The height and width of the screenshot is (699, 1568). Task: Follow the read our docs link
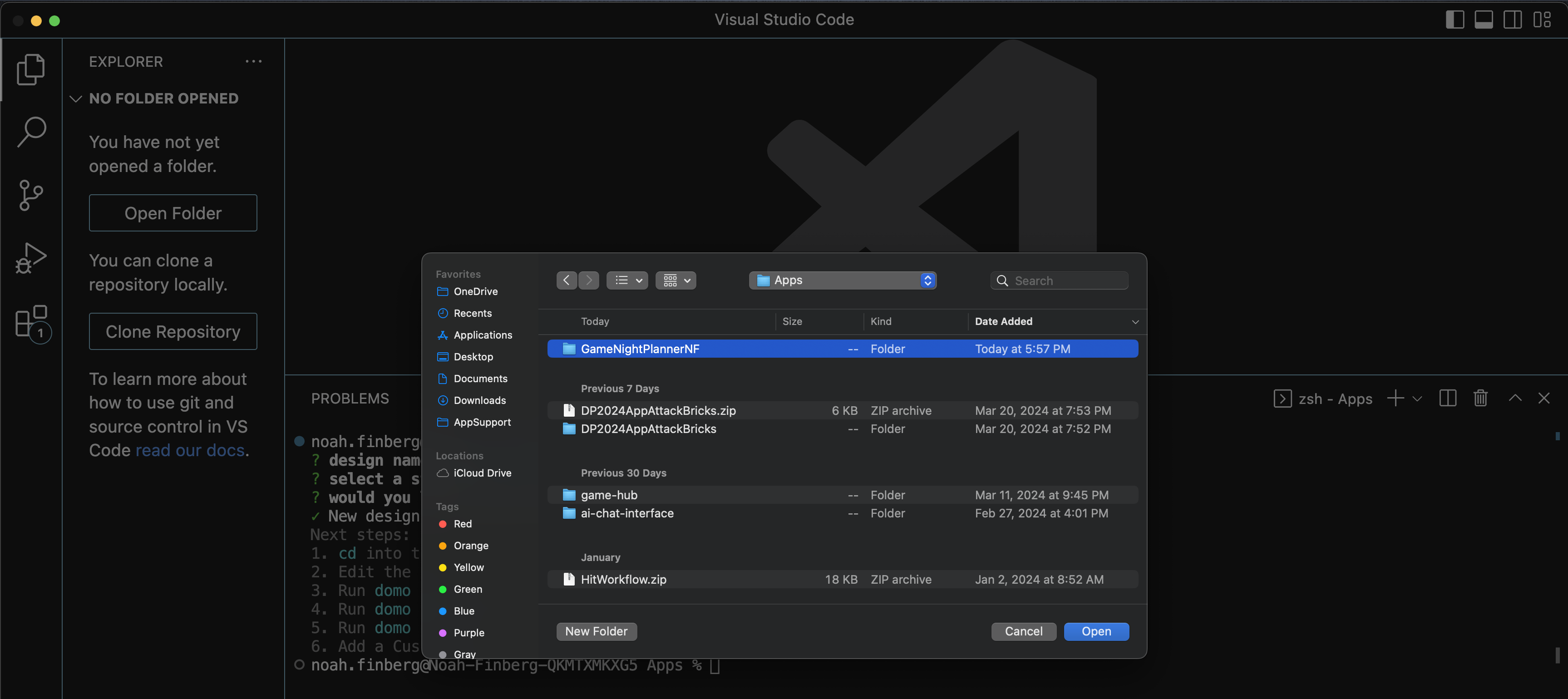coord(190,450)
